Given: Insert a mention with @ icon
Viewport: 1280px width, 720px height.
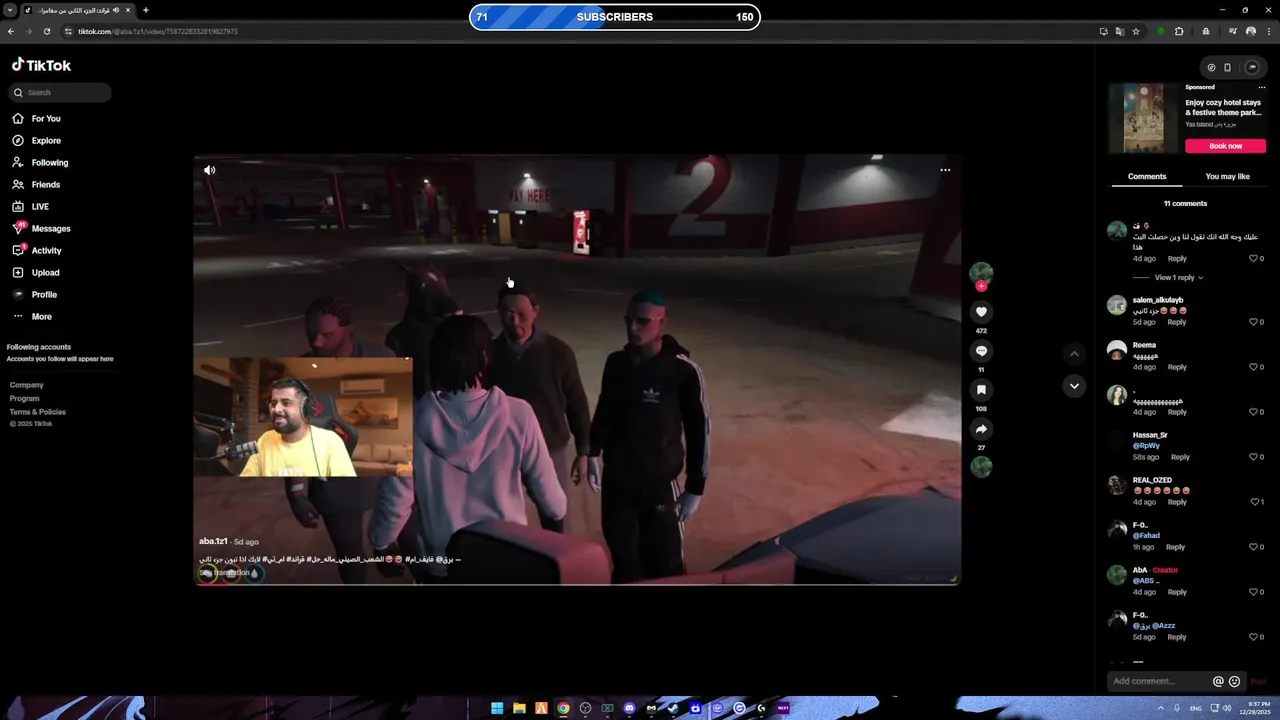Looking at the screenshot, I should click(x=1218, y=682).
